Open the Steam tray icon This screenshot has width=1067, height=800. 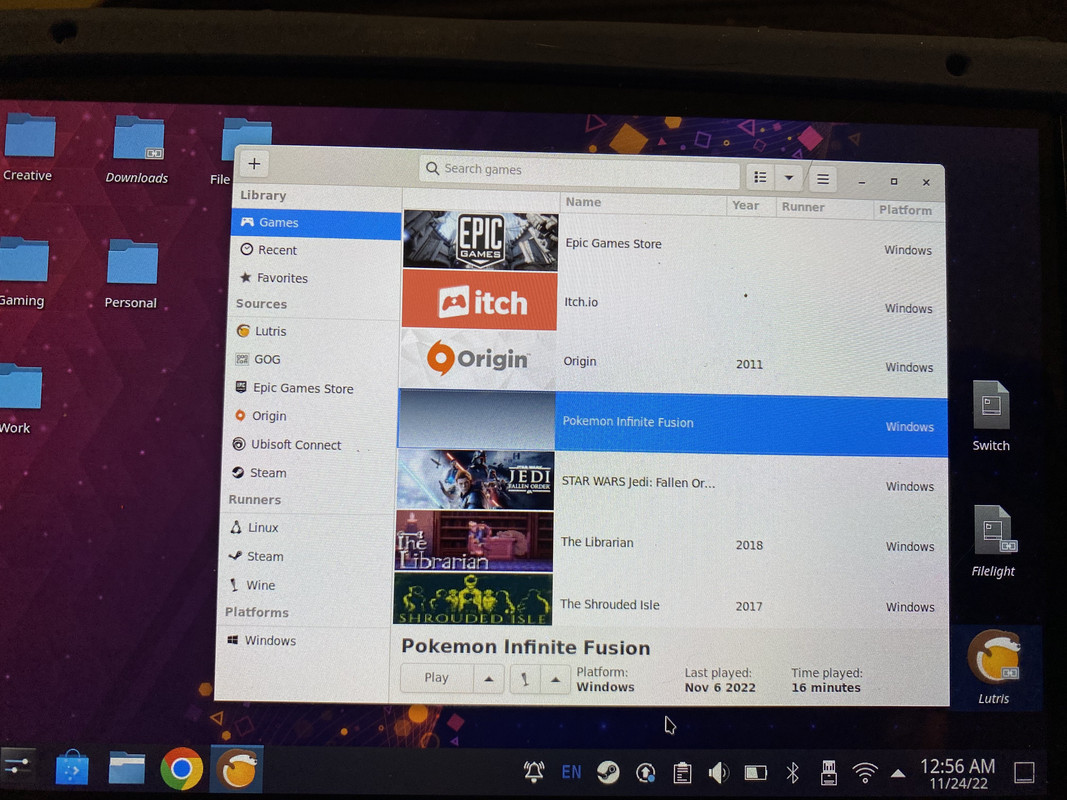[x=608, y=772]
